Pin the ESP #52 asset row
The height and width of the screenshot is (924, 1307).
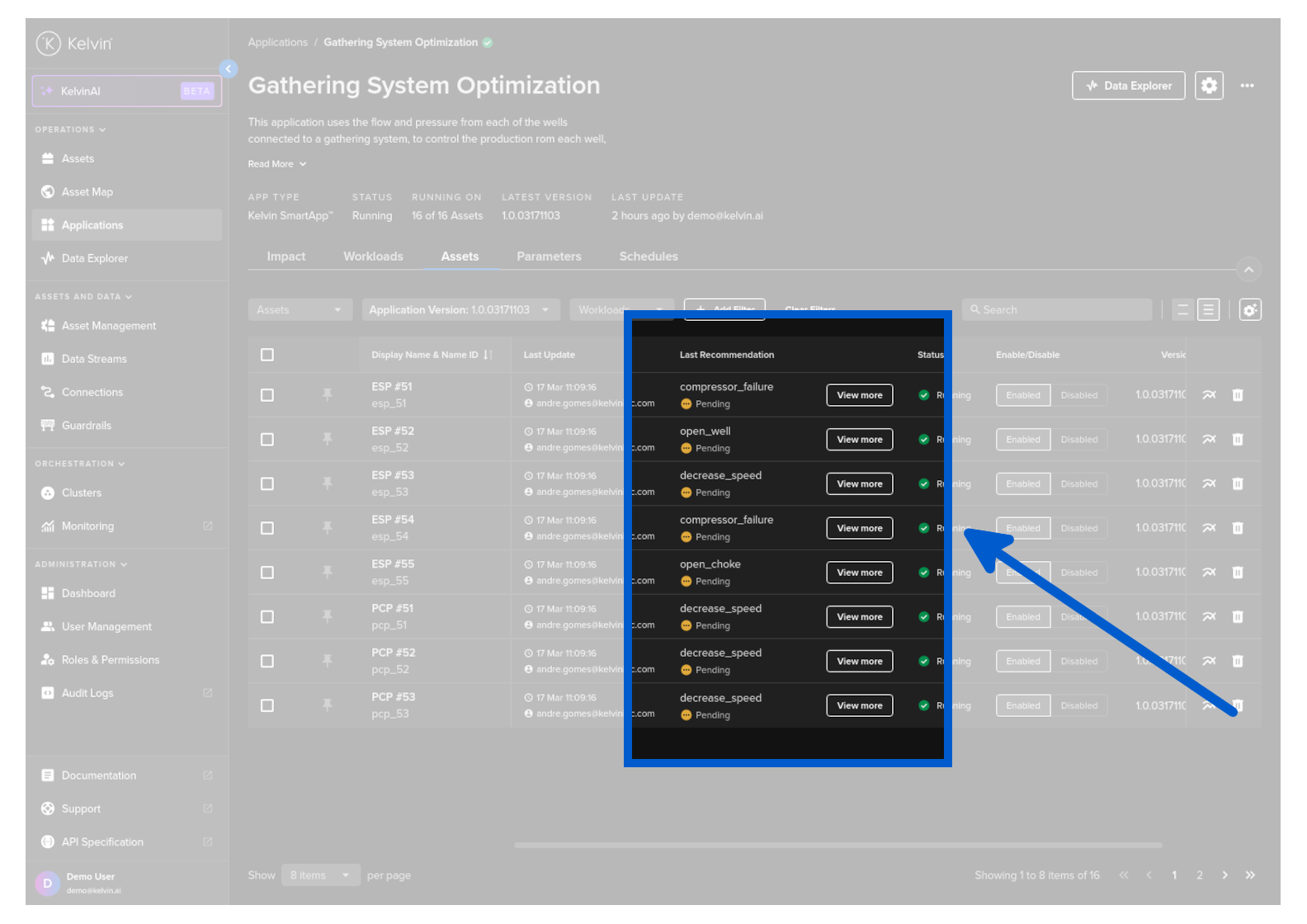pyautogui.click(x=328, y=440)
